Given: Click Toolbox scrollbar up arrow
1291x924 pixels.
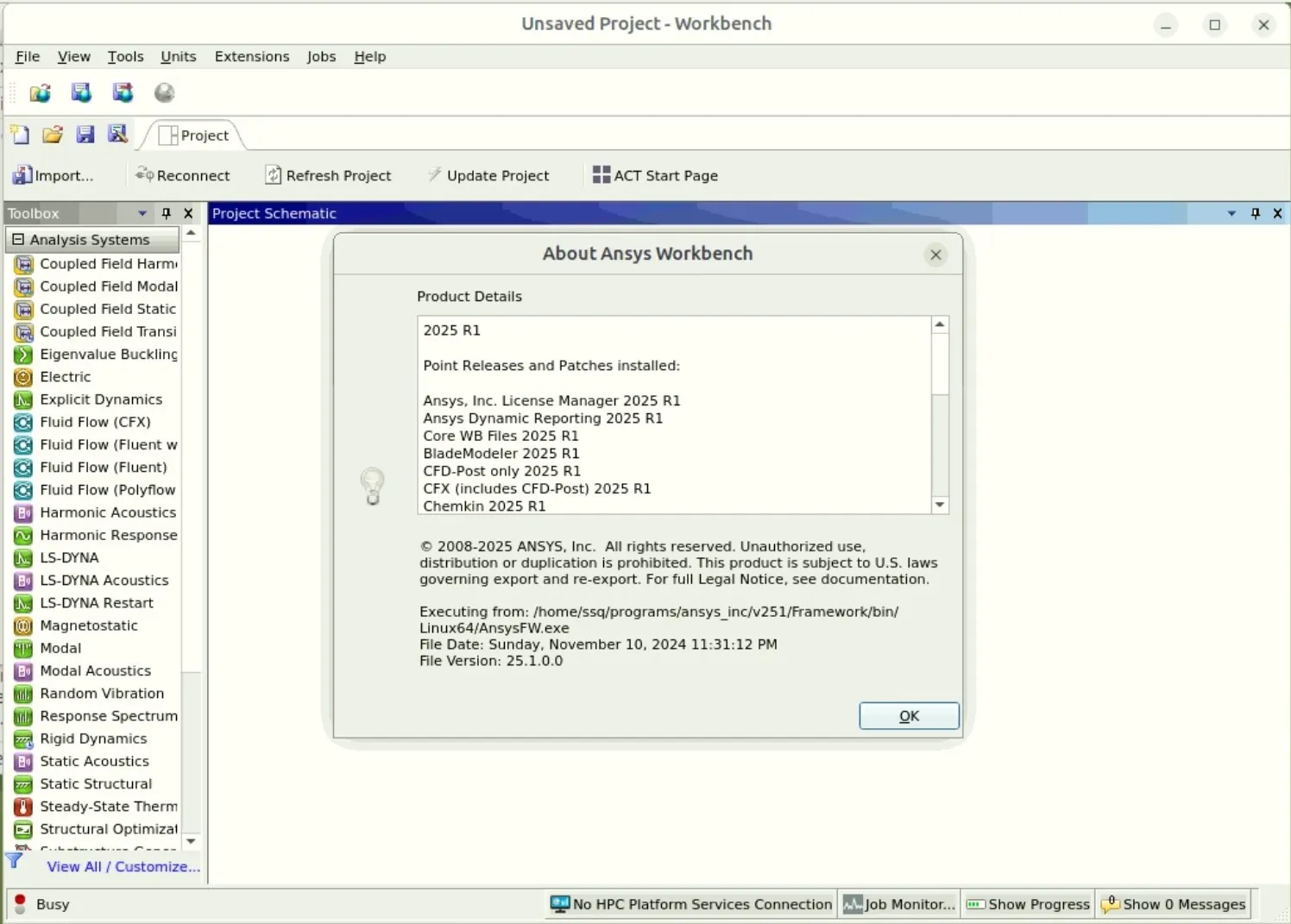Looking at the screenshot, I should point(192,233).
